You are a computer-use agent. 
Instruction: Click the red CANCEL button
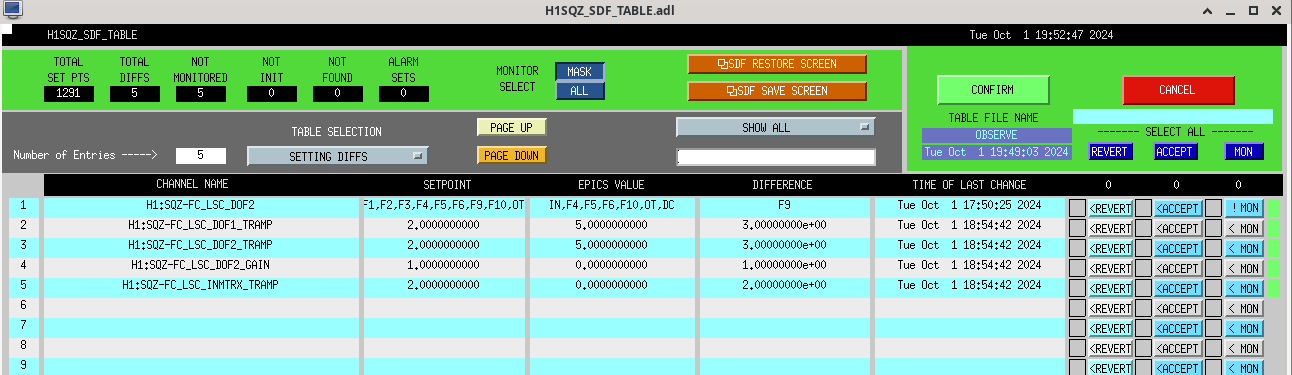tap(1178, 90)
